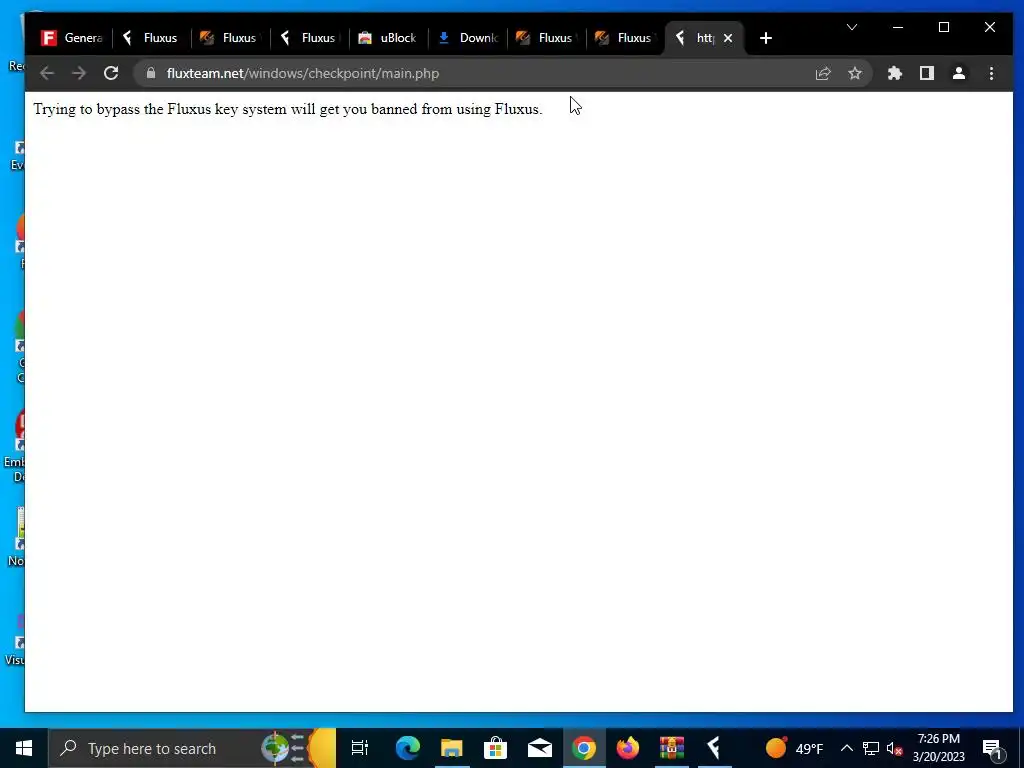This screenshot has height=768, width=1024.
Task: Share this page icon in address bar
Action: [823, 73]
